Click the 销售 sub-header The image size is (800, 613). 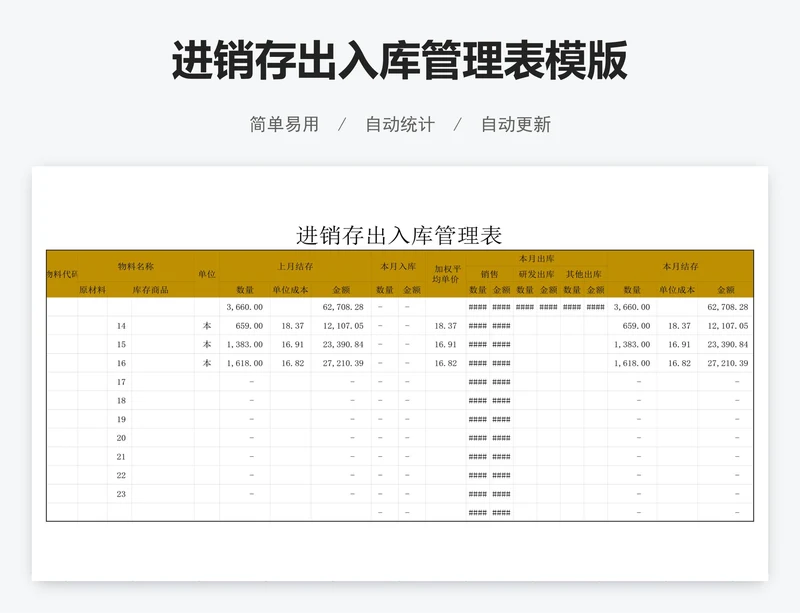coord(489,274)
